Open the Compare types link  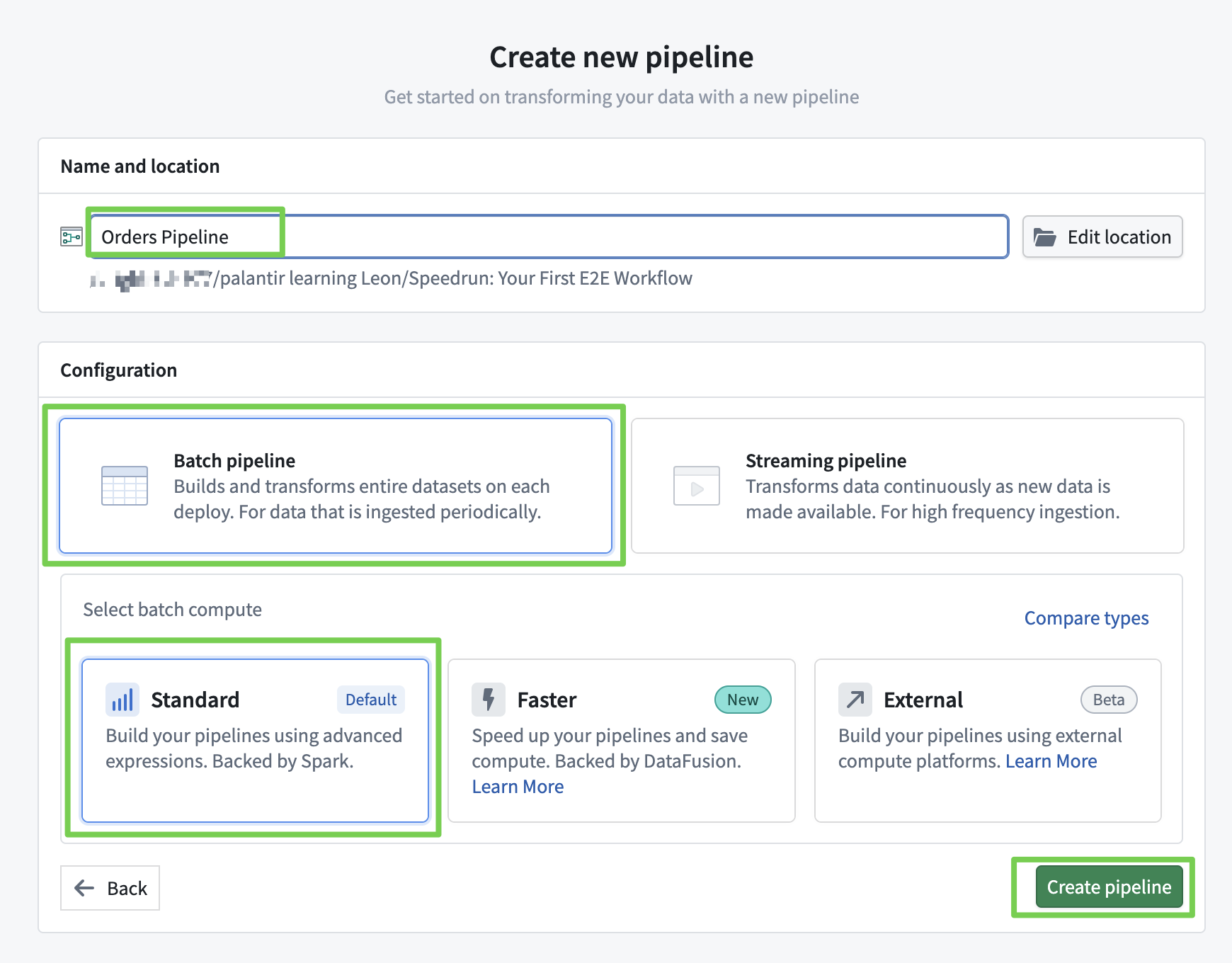point(1086,618)
